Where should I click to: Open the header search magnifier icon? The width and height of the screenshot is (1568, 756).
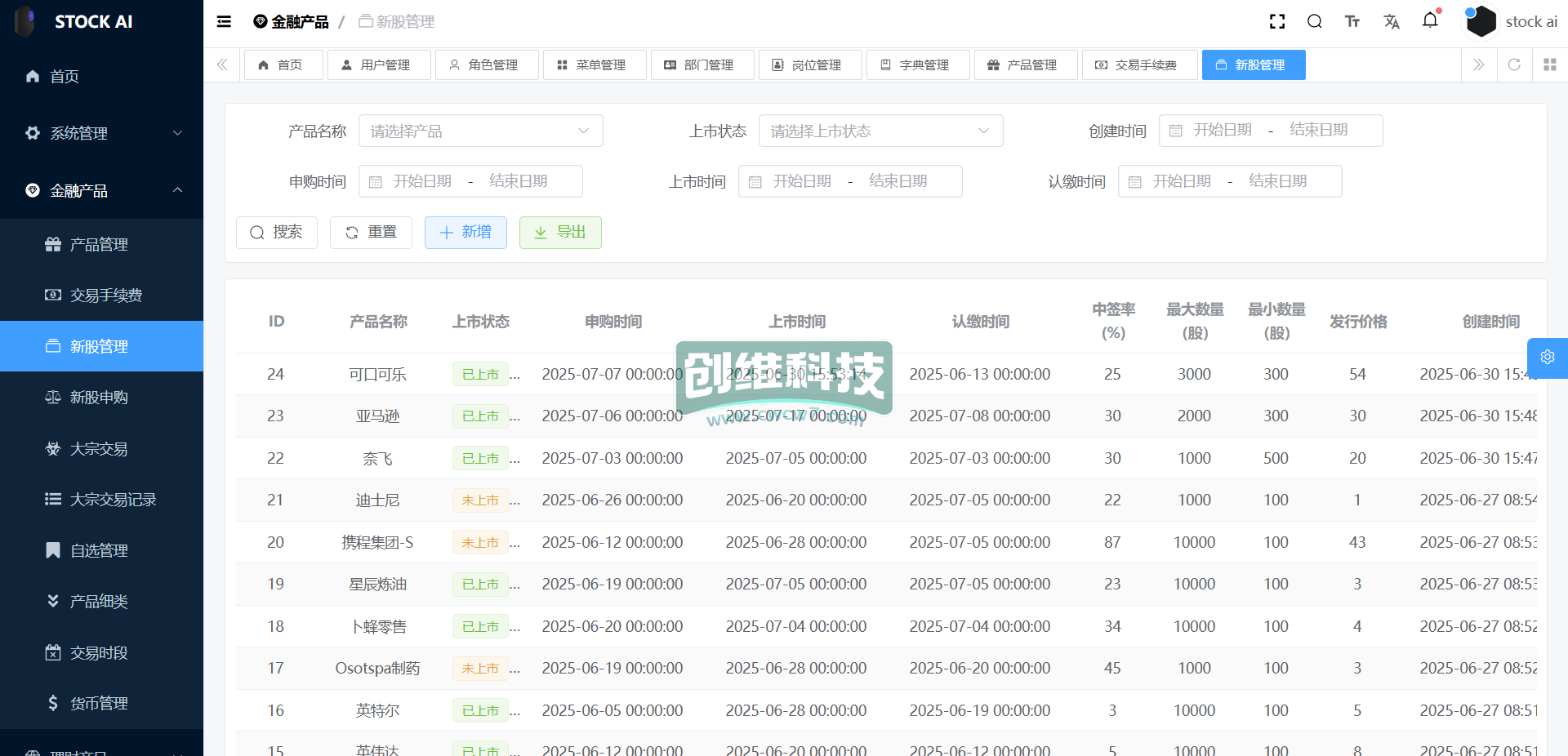tap(1314, 22)
